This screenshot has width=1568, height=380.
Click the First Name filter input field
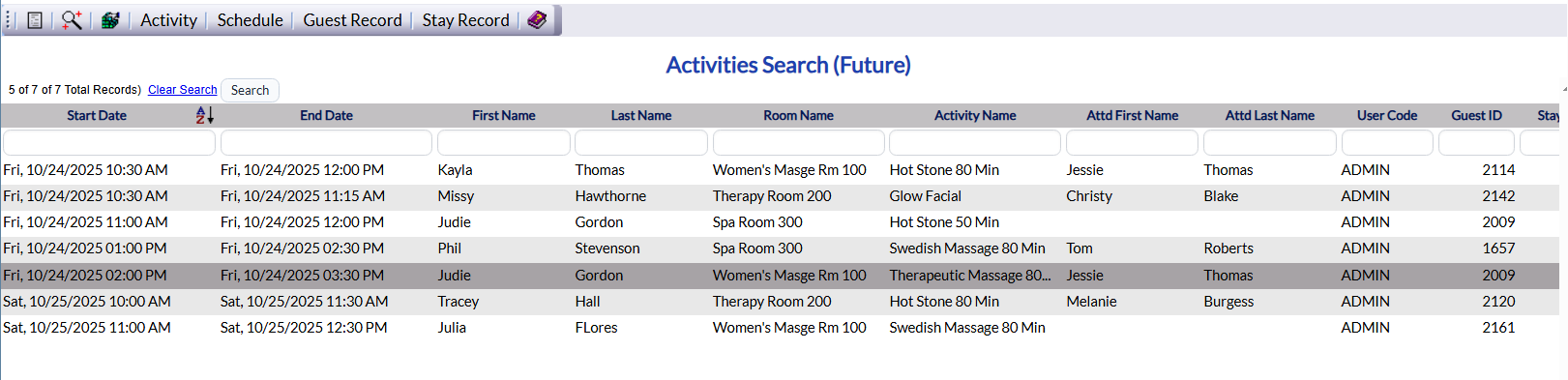(504, 143)
